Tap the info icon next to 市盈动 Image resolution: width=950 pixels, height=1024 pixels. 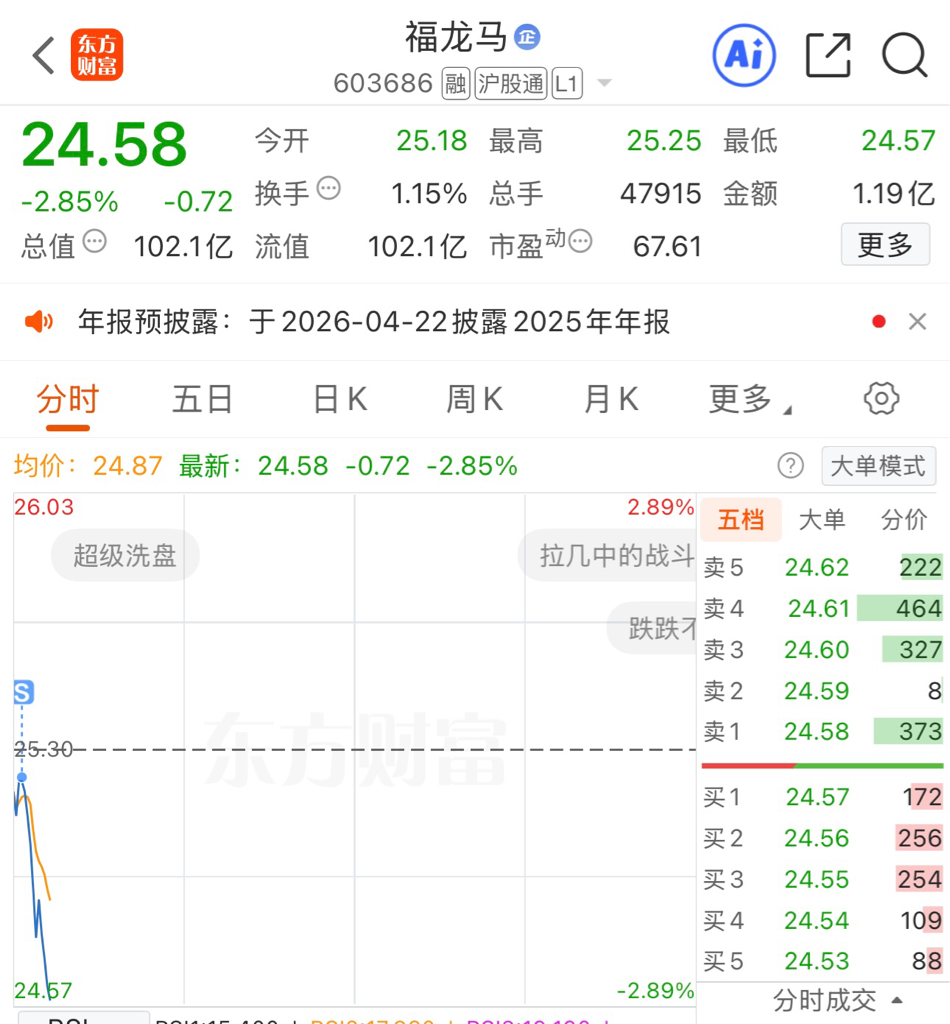580,242
